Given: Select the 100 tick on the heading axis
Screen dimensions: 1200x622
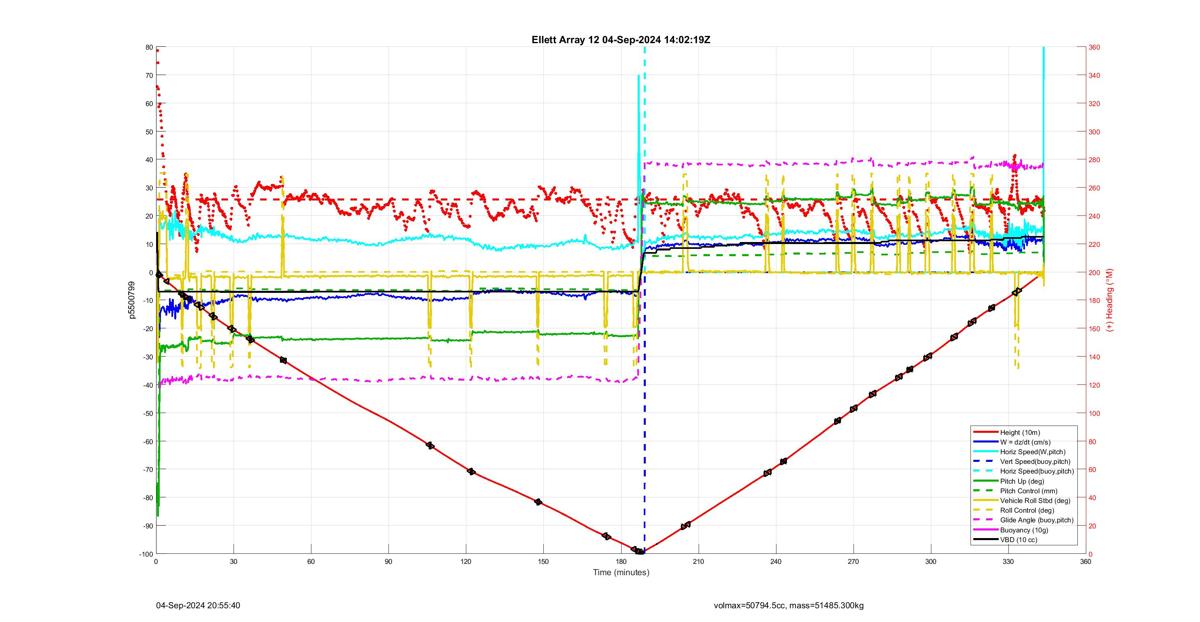Looking at the screenshot, I should tap(1094, 413).
